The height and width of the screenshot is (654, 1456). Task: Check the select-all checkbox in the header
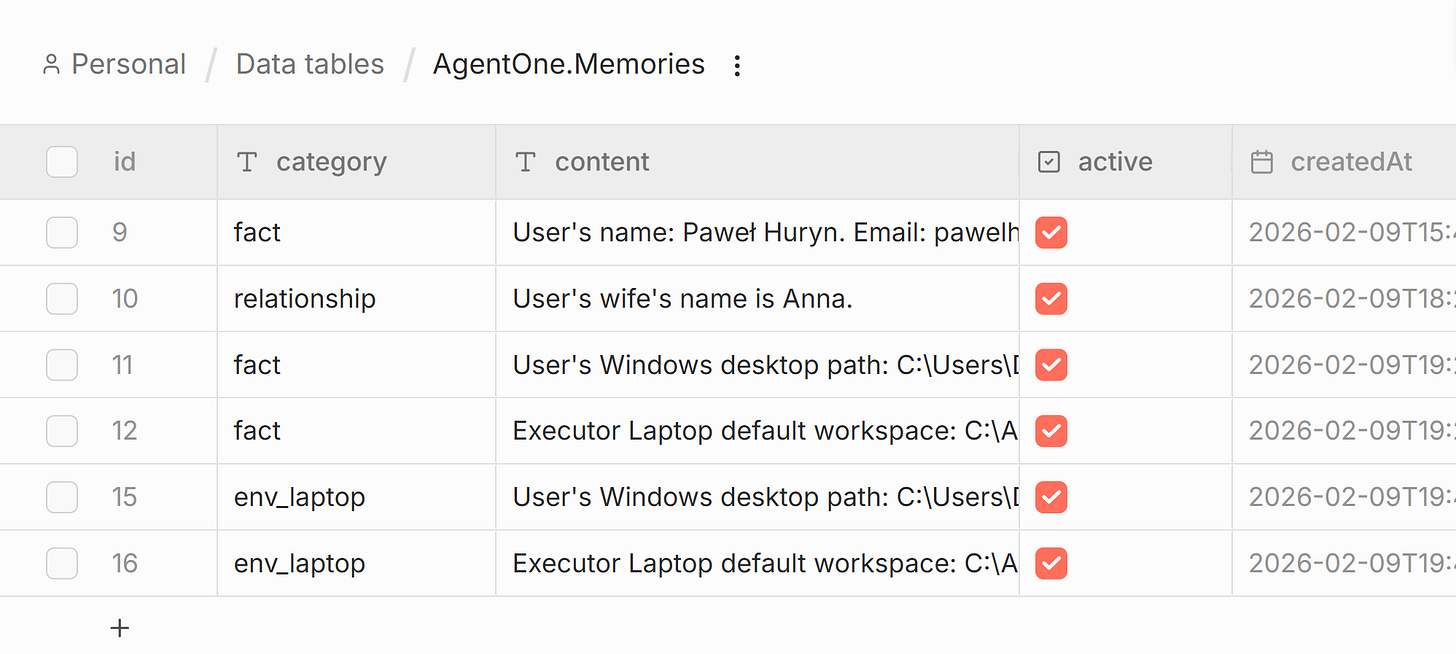coord(61,161)
